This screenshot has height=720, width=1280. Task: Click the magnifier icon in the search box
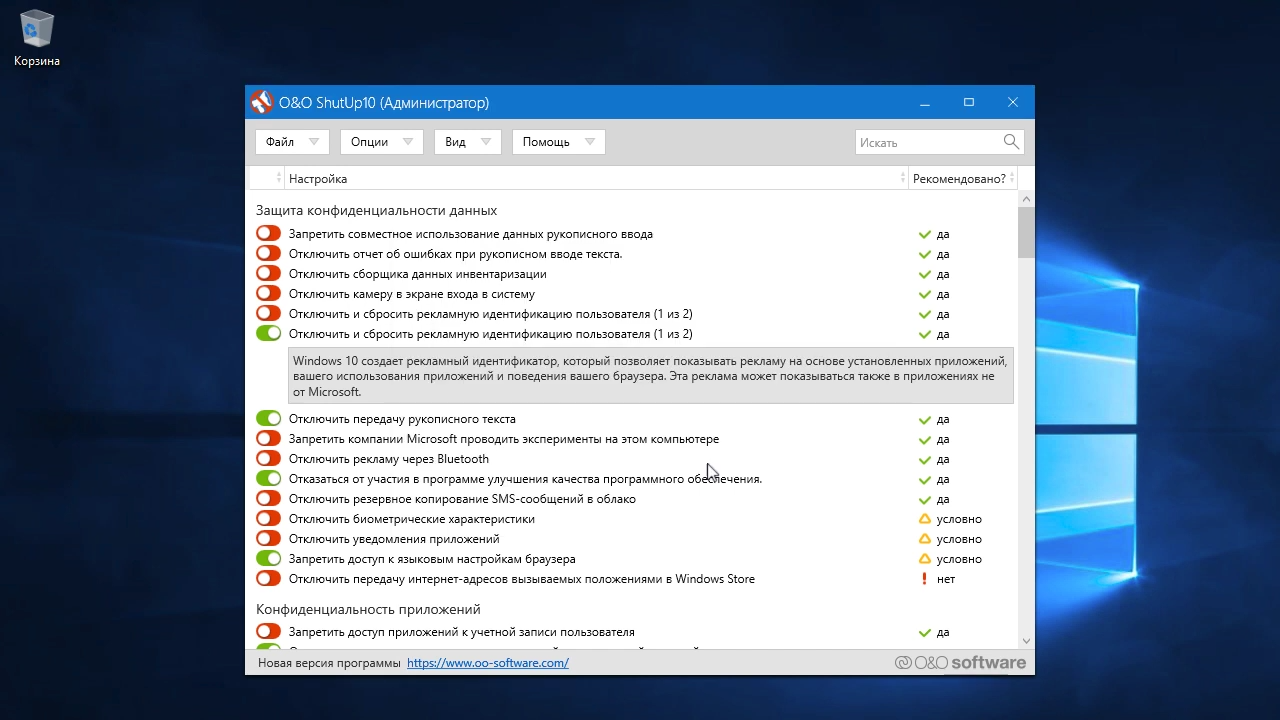coord(1011,142)
